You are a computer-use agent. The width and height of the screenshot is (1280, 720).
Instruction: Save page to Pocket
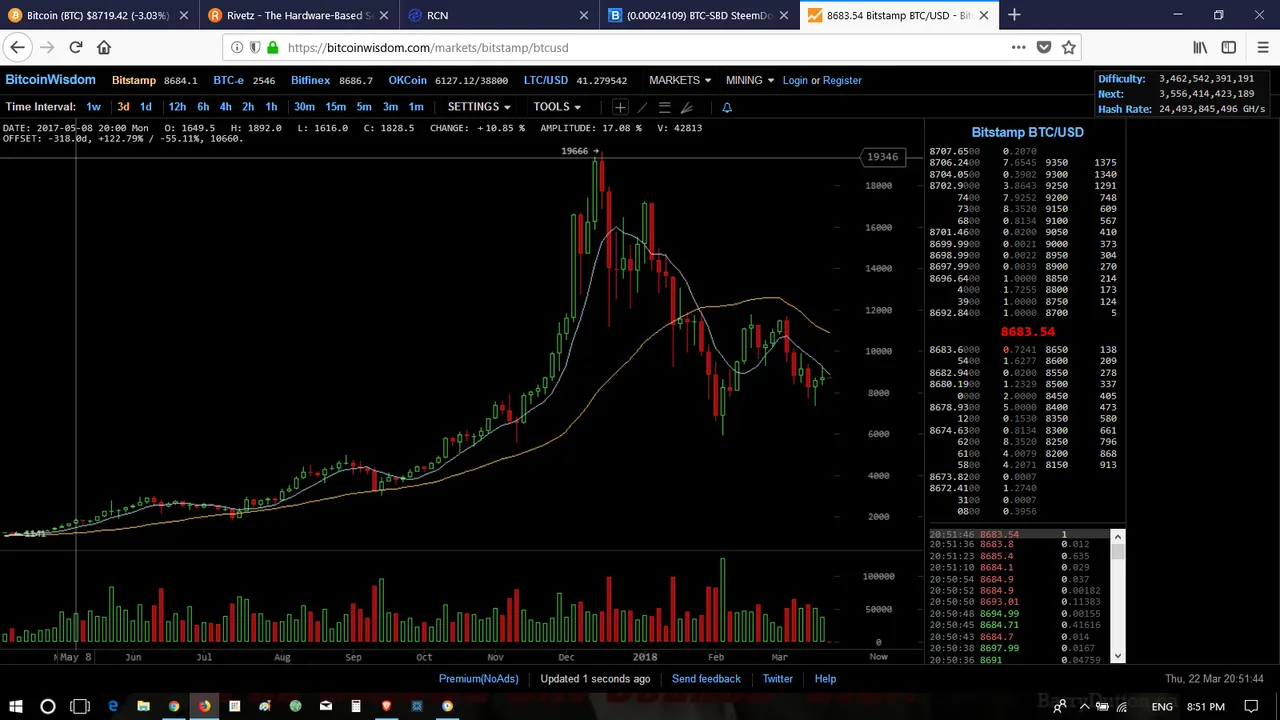pos(1044,47)
